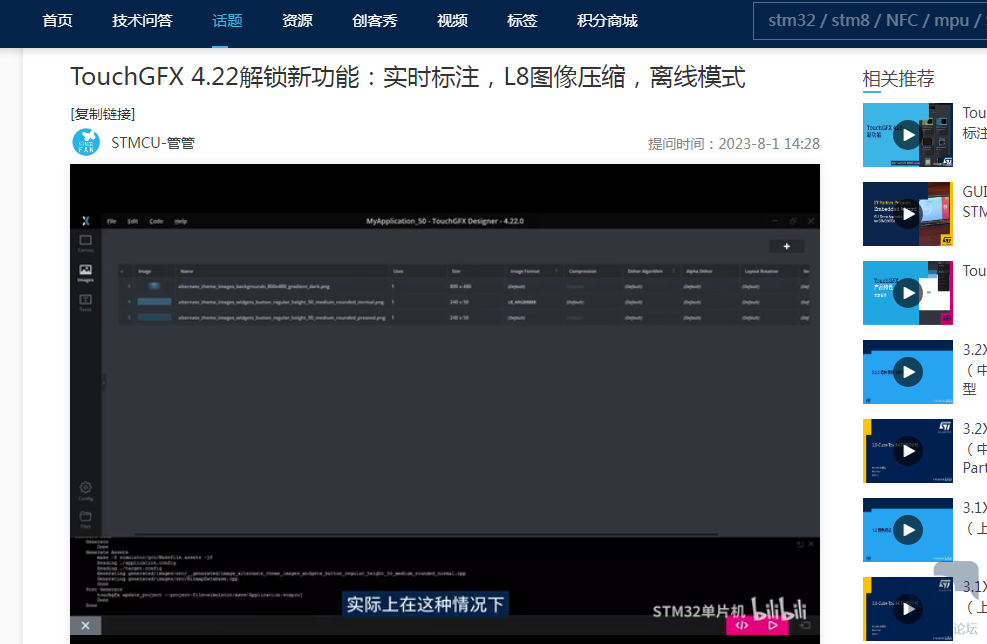Play the TouchGFX 4.22 新功能 recommended thumbnail
This screenshot has height=644, width=987.
[x=908, y=135]
